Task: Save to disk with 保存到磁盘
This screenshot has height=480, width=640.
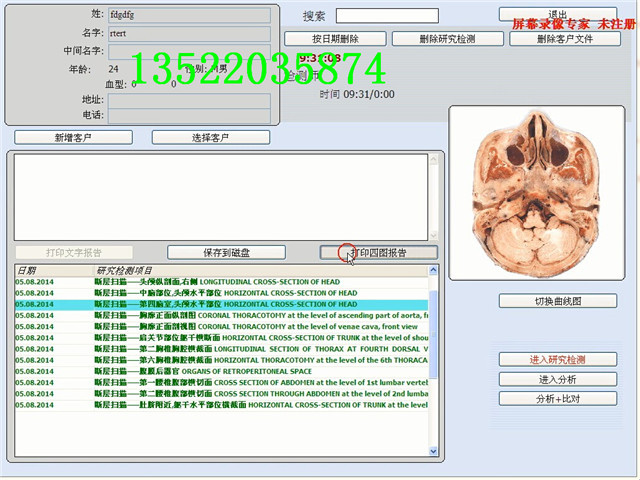Action: tap(226, 252)
